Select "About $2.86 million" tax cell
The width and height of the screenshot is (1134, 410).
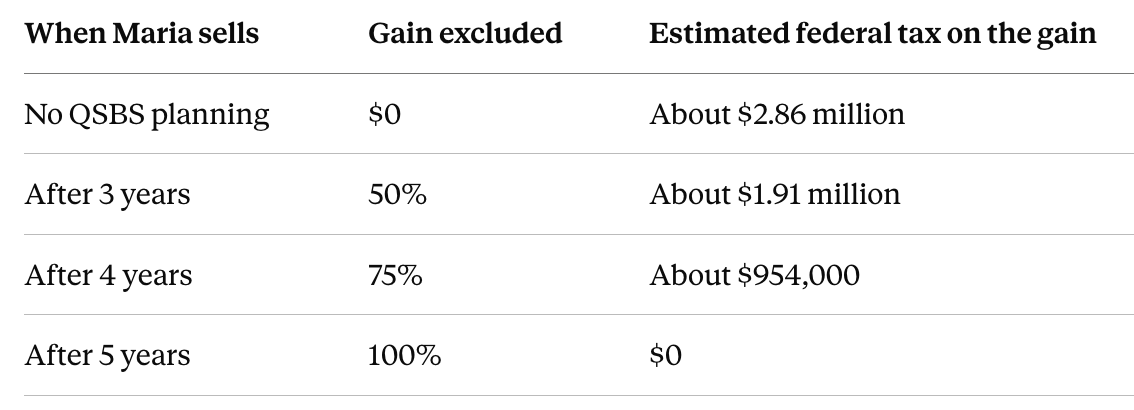click(x=777, y=114)
